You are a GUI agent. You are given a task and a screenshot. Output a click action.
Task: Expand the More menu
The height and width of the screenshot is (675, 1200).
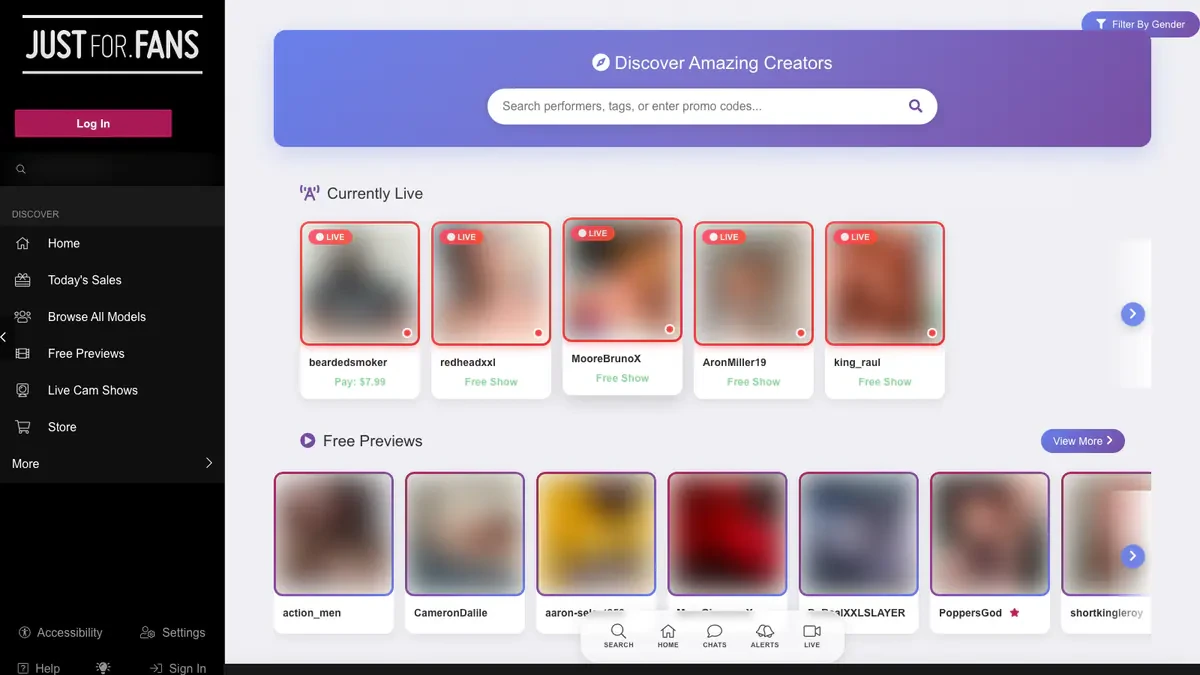(112, 464)
